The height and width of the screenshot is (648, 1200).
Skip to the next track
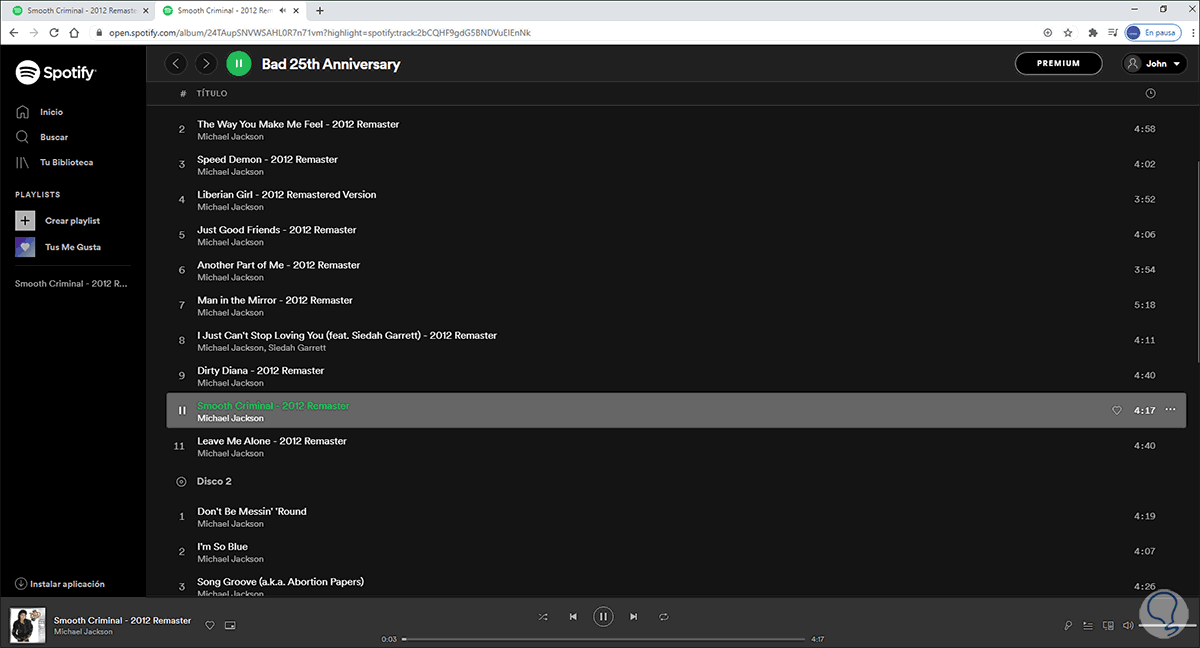(x=633, y=617)
